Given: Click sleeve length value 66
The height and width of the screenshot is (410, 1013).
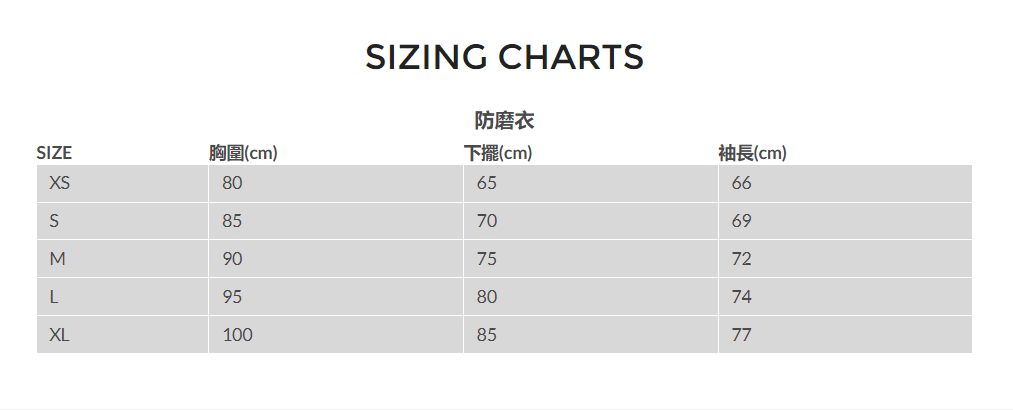Looking at the screenshot, I should 742,183.
